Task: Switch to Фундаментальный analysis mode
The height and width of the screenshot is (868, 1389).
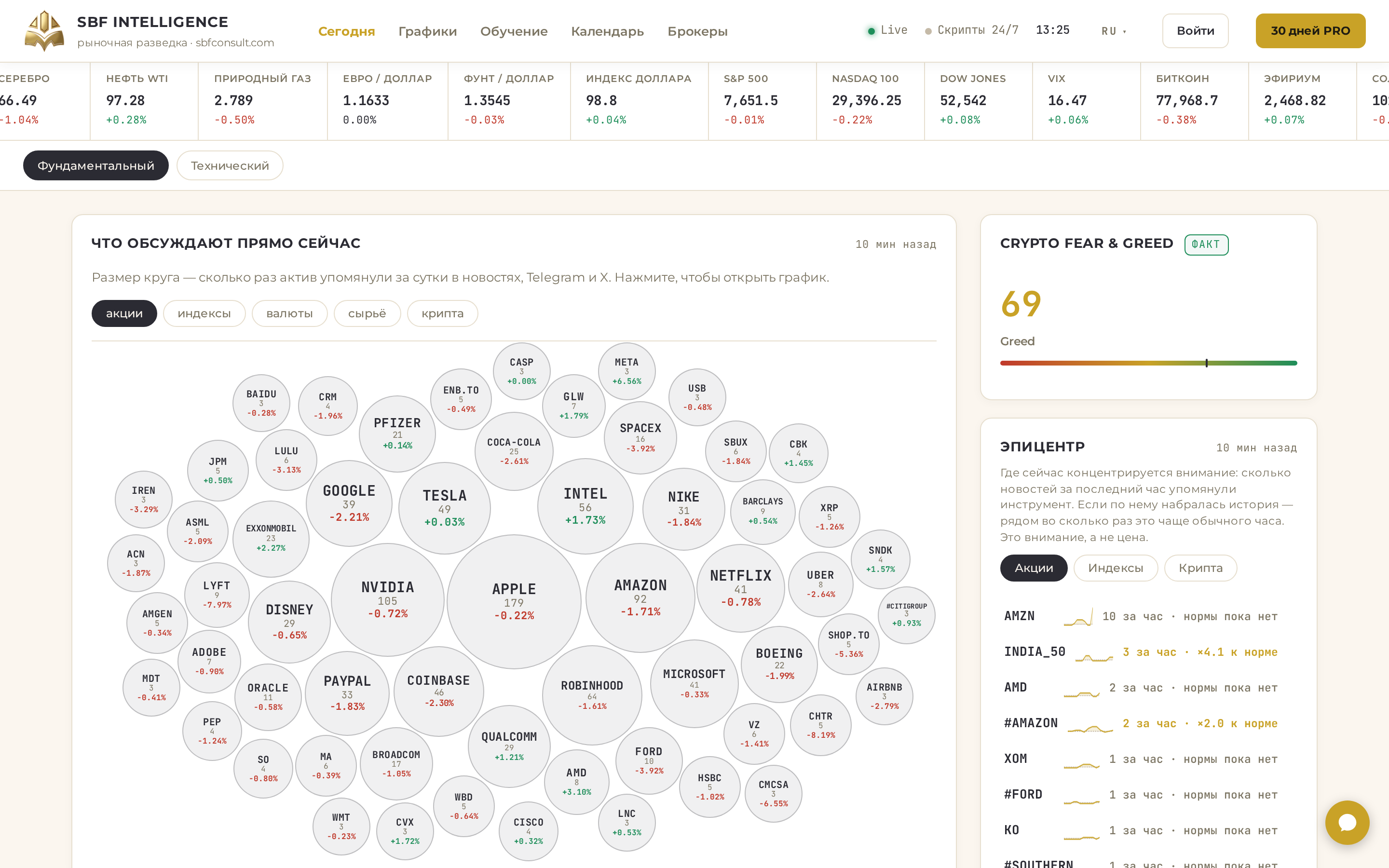Action: [x=96, y=165]
